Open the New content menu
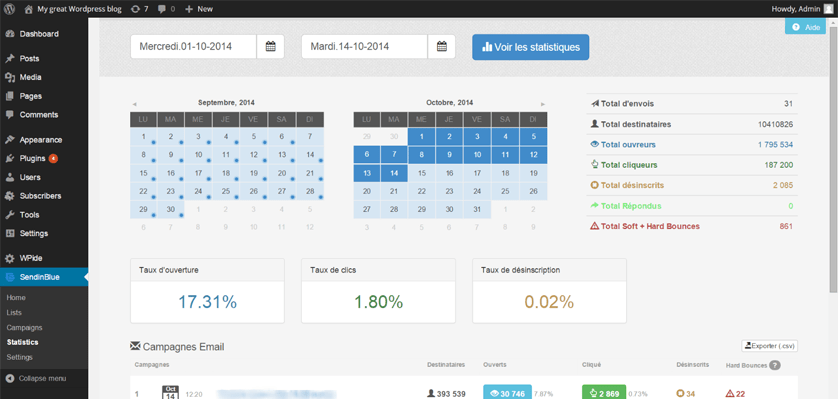 199,9
